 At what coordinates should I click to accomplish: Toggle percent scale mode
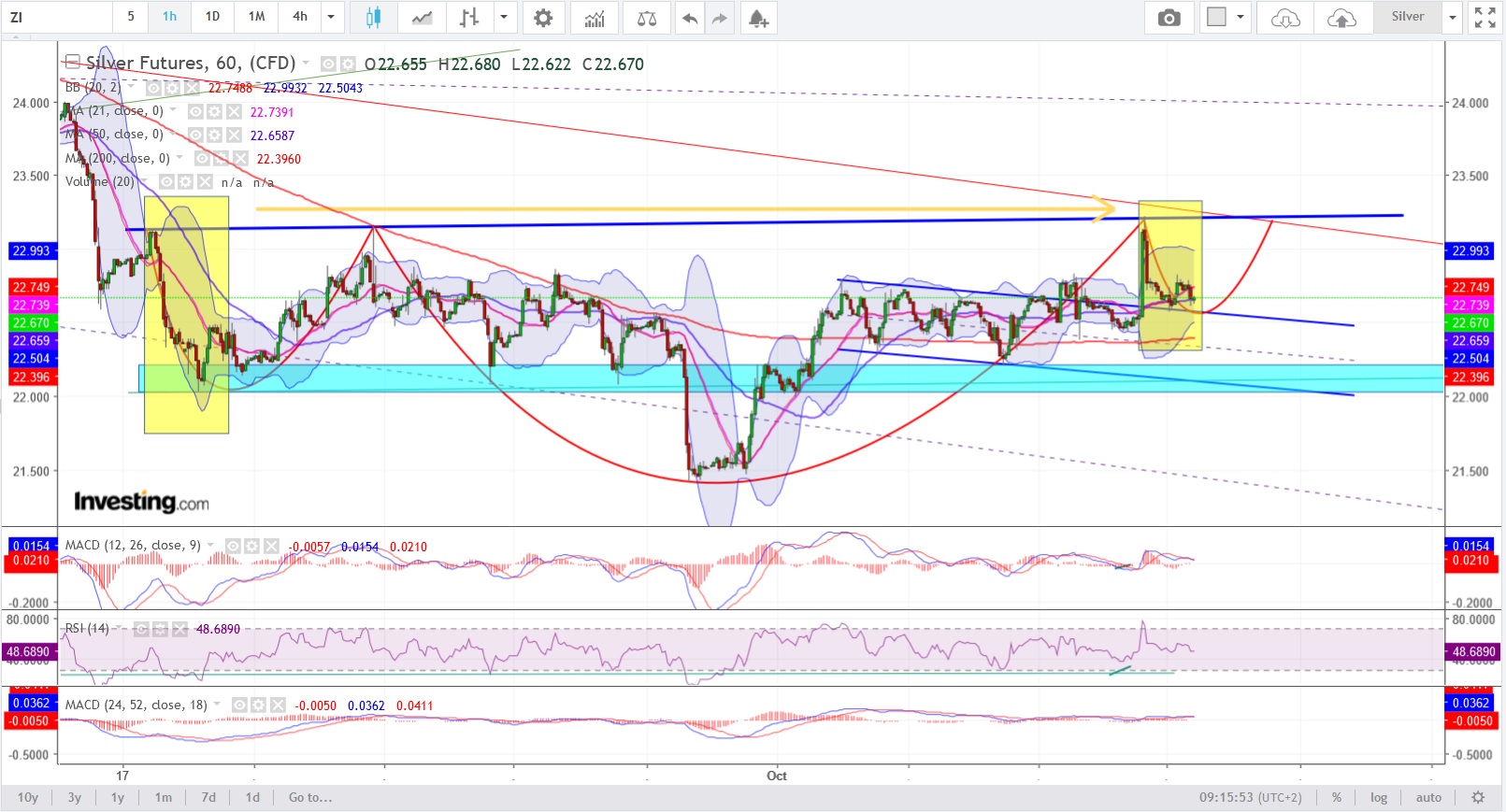pos(1337,797)
